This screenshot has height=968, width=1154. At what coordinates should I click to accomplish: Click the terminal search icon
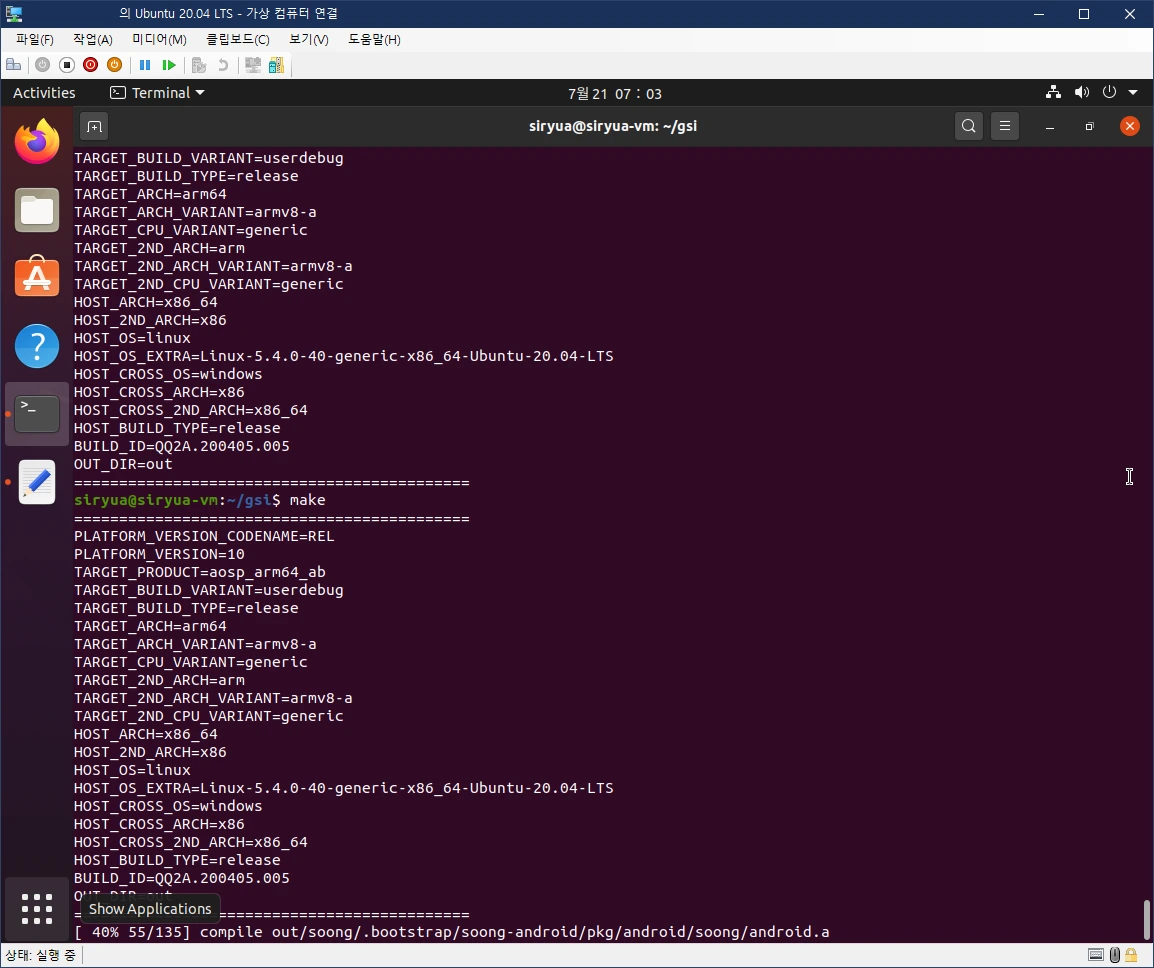(969, 126)
